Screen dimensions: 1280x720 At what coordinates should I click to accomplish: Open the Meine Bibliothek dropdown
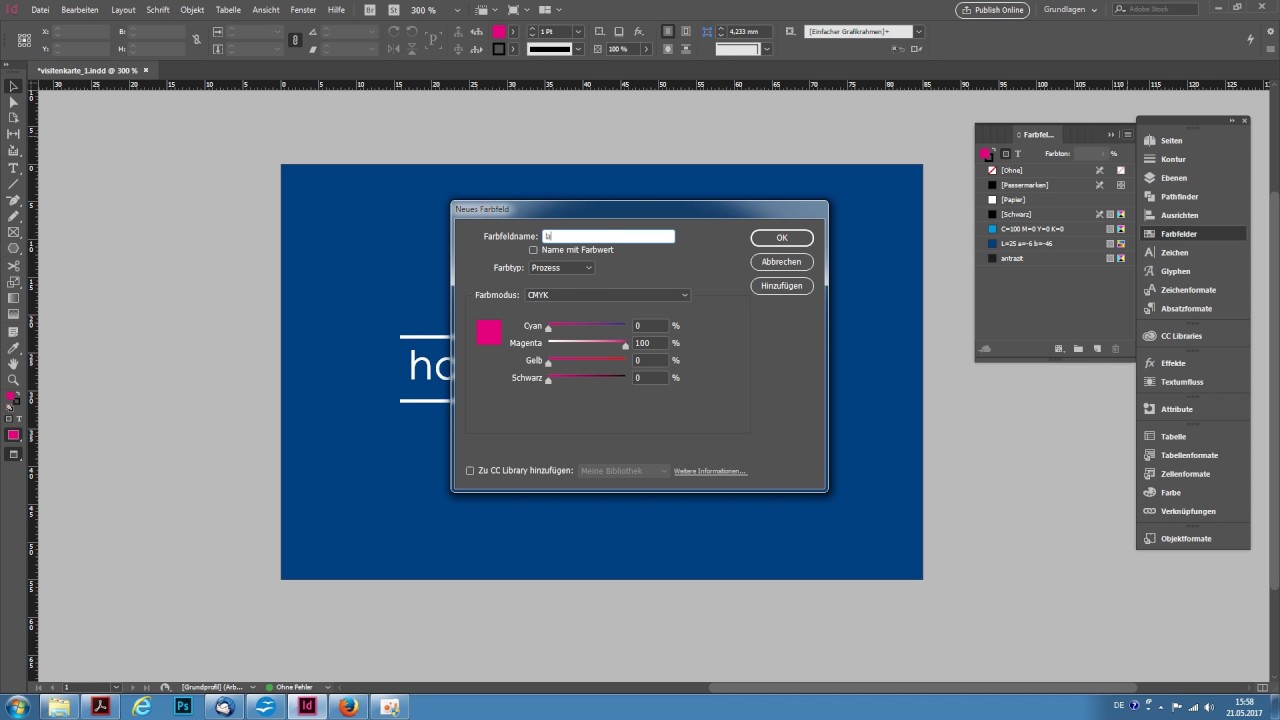(x=623, y=471)
